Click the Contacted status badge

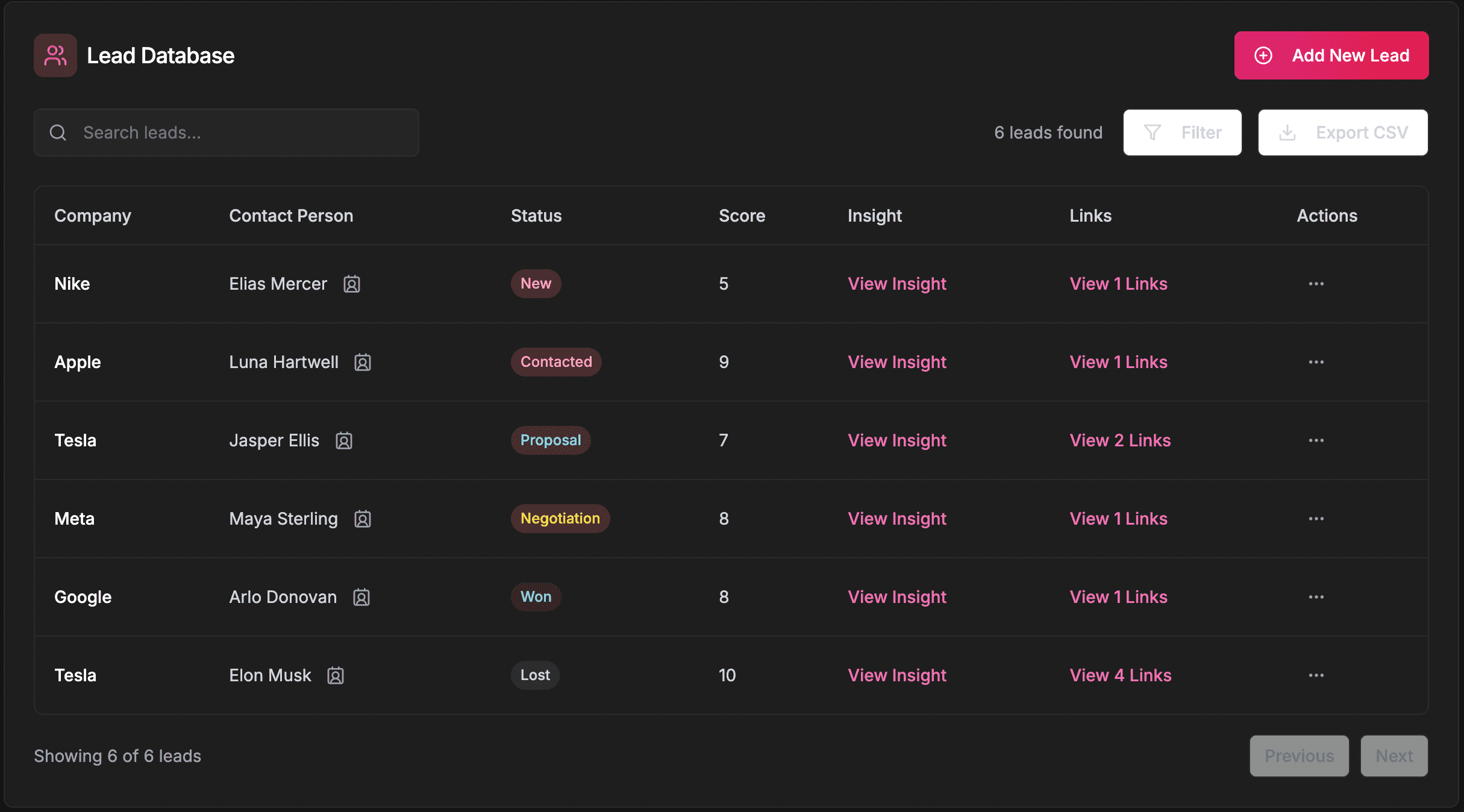[x=556, y=362]
